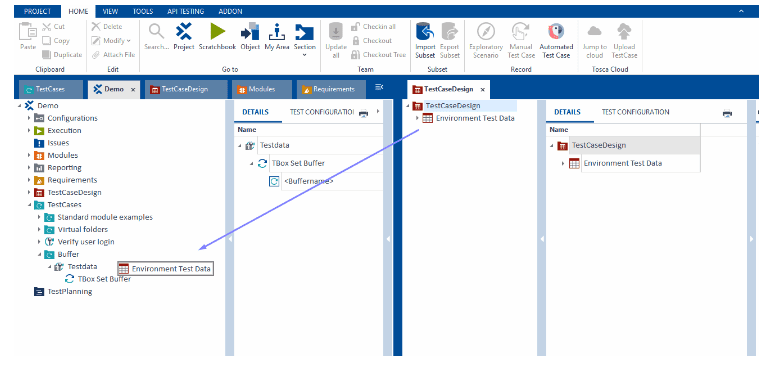Switch to the Modules tab

click(262, 90)
